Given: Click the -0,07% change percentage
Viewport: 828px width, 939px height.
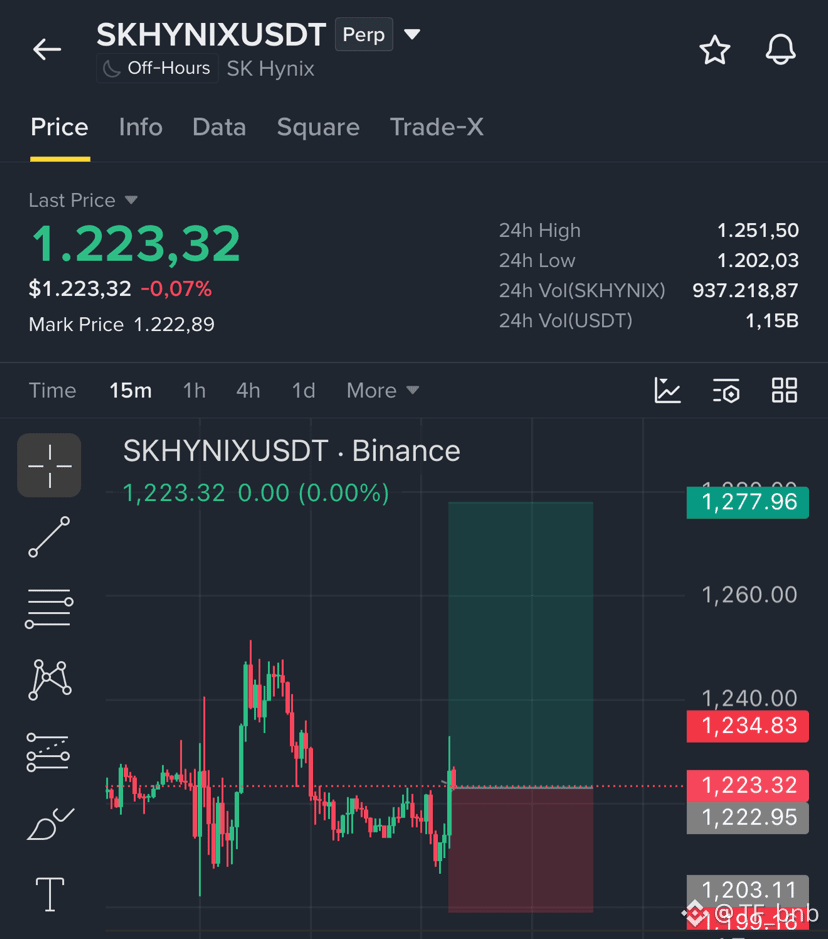Looking at the screenshot, I should pyautogui.click(x=176, y=289).
